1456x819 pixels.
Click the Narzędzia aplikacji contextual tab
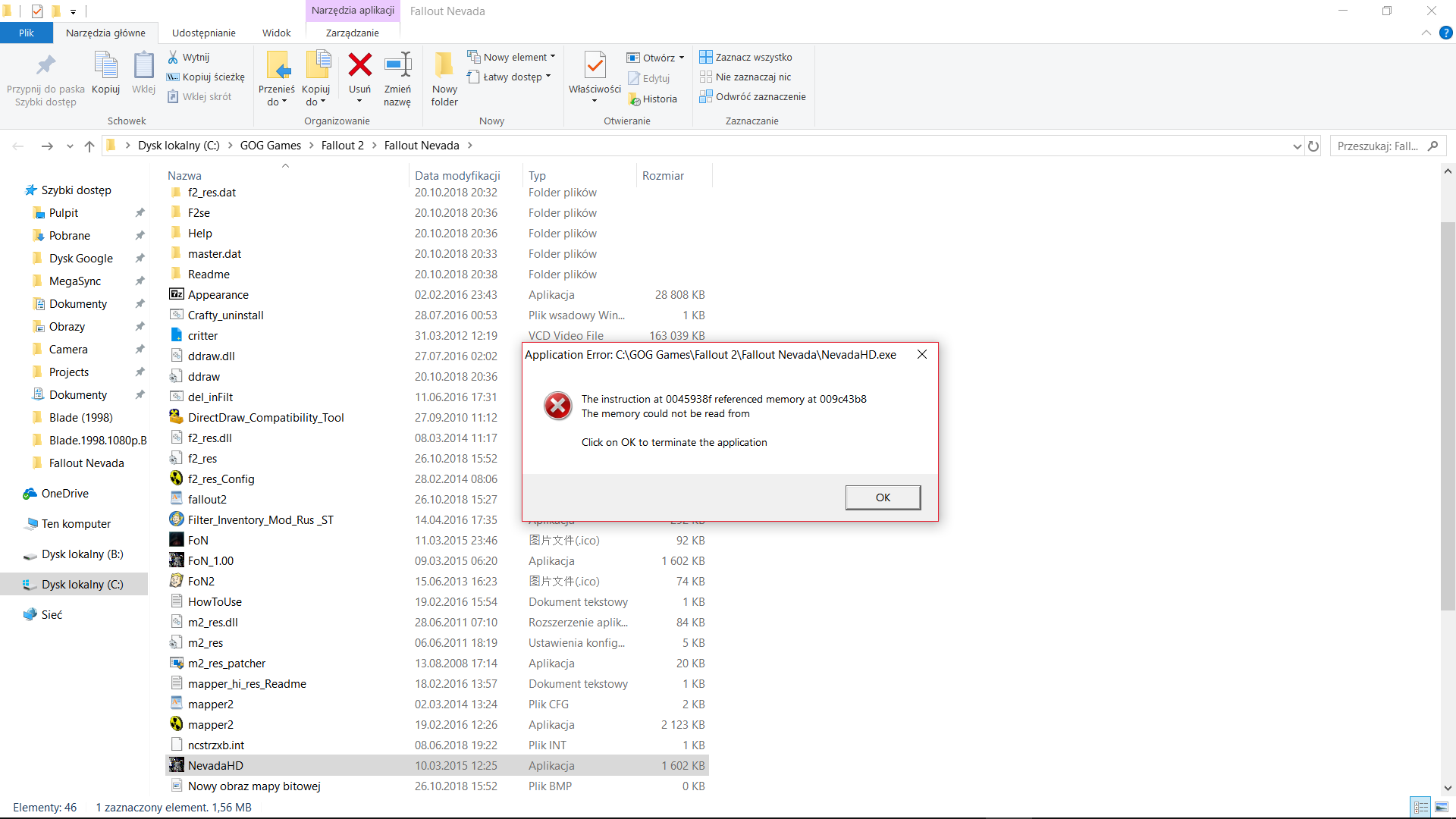(x=353, y=11)
